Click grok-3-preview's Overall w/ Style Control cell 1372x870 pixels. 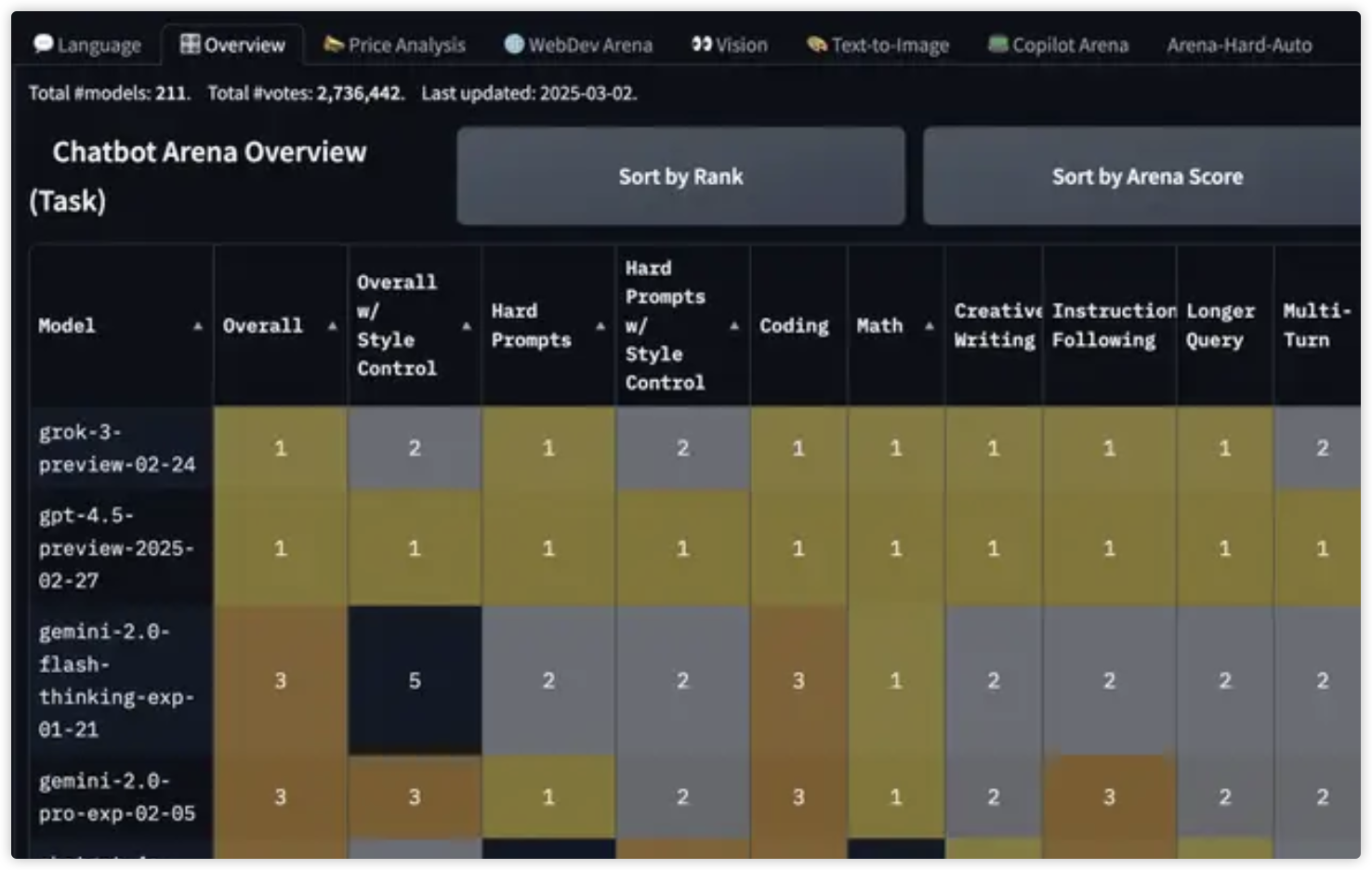click(415, 448)
